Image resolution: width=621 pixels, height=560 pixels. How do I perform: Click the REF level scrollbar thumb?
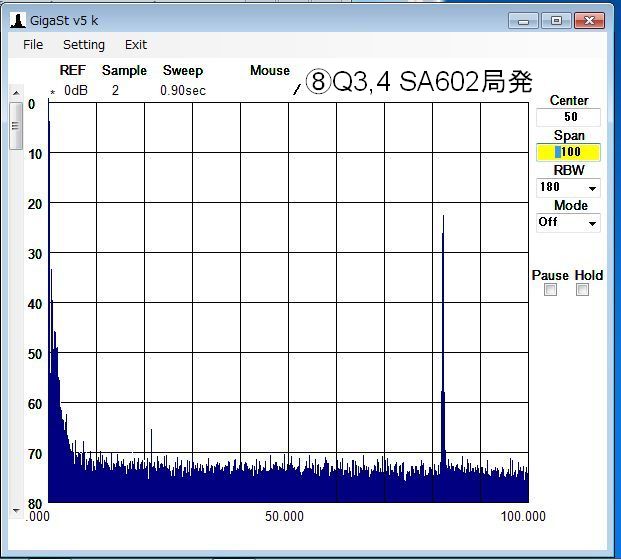click(x=16, y=126)
